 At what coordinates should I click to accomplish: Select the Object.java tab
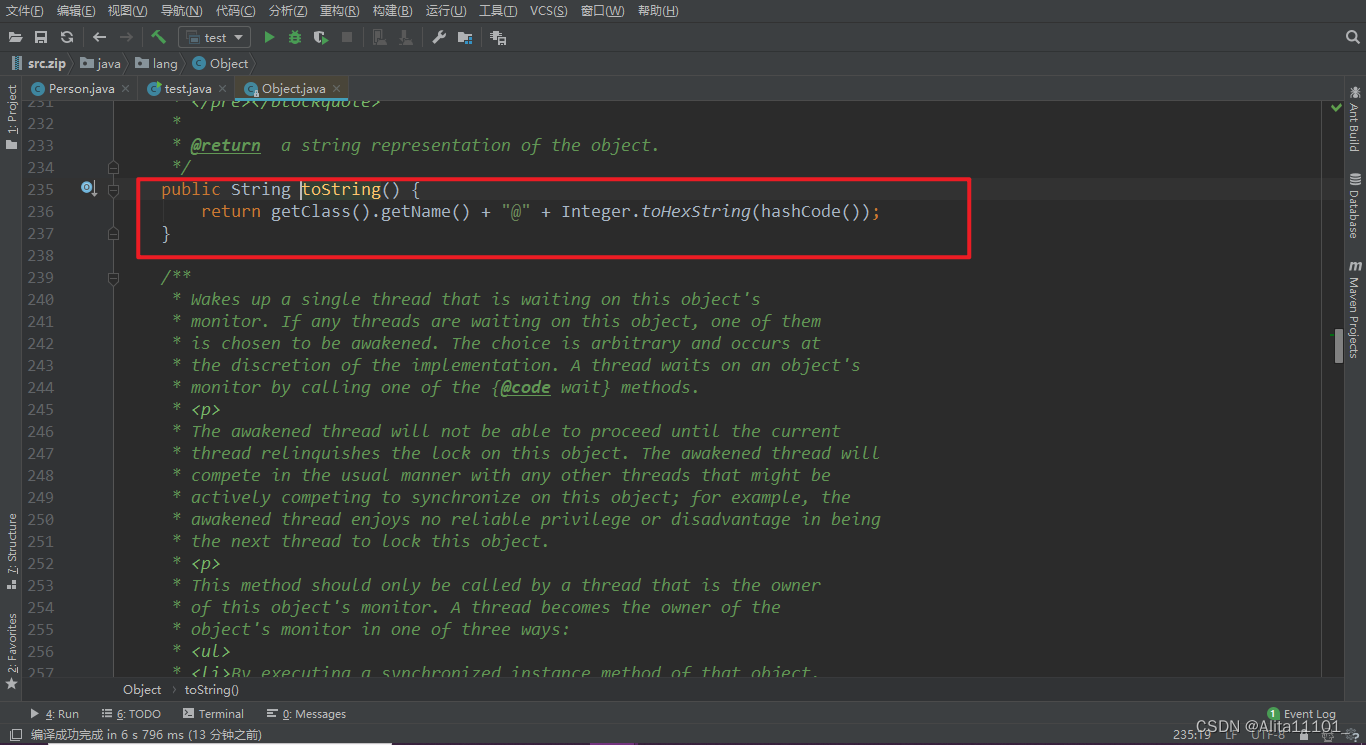293,89
